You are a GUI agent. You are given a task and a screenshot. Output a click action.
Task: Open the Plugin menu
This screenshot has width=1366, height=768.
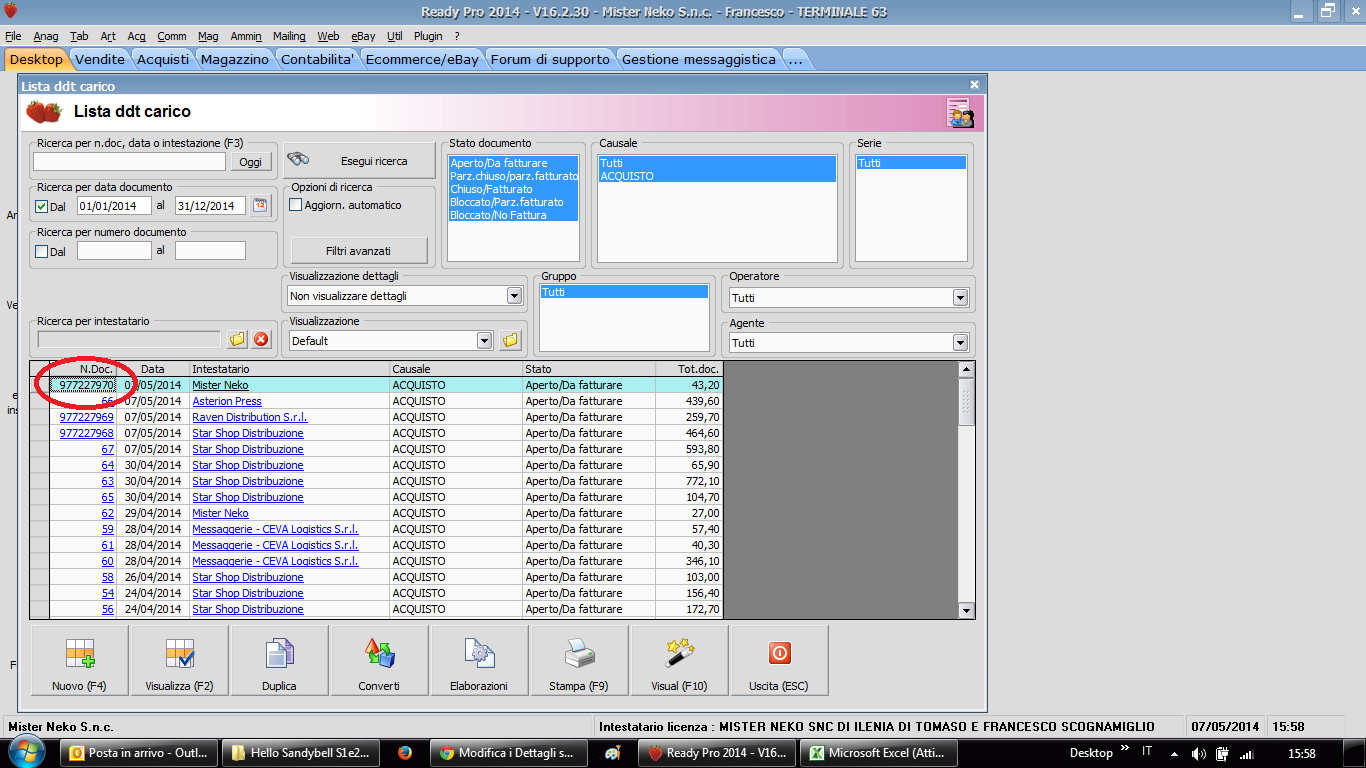pyautogui.click(x=428, y=36)
